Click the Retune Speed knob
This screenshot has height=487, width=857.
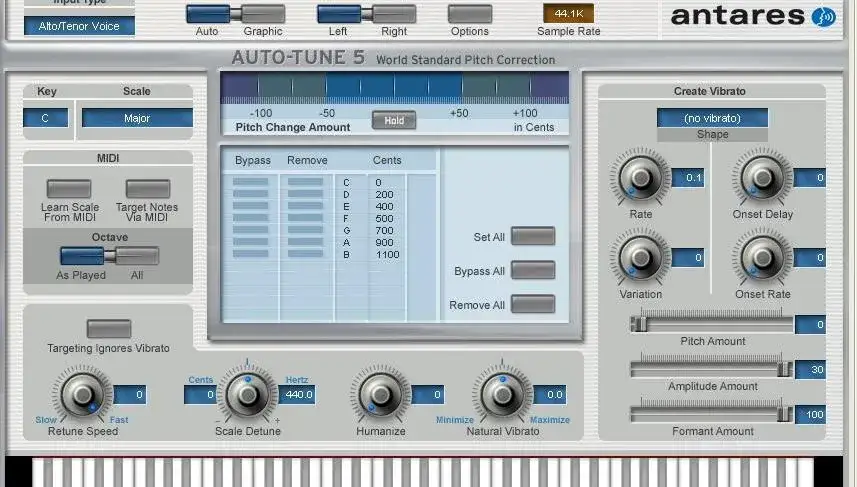tap(83, 394)
